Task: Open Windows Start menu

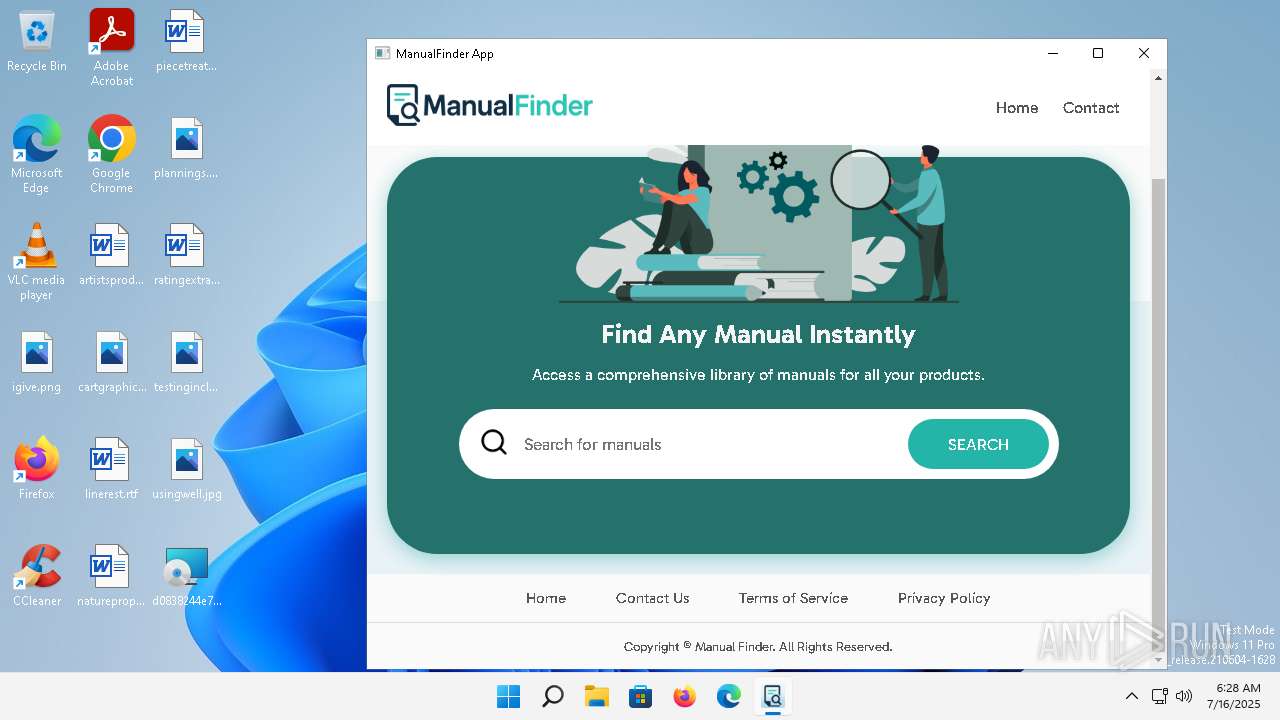Action: 508,696
